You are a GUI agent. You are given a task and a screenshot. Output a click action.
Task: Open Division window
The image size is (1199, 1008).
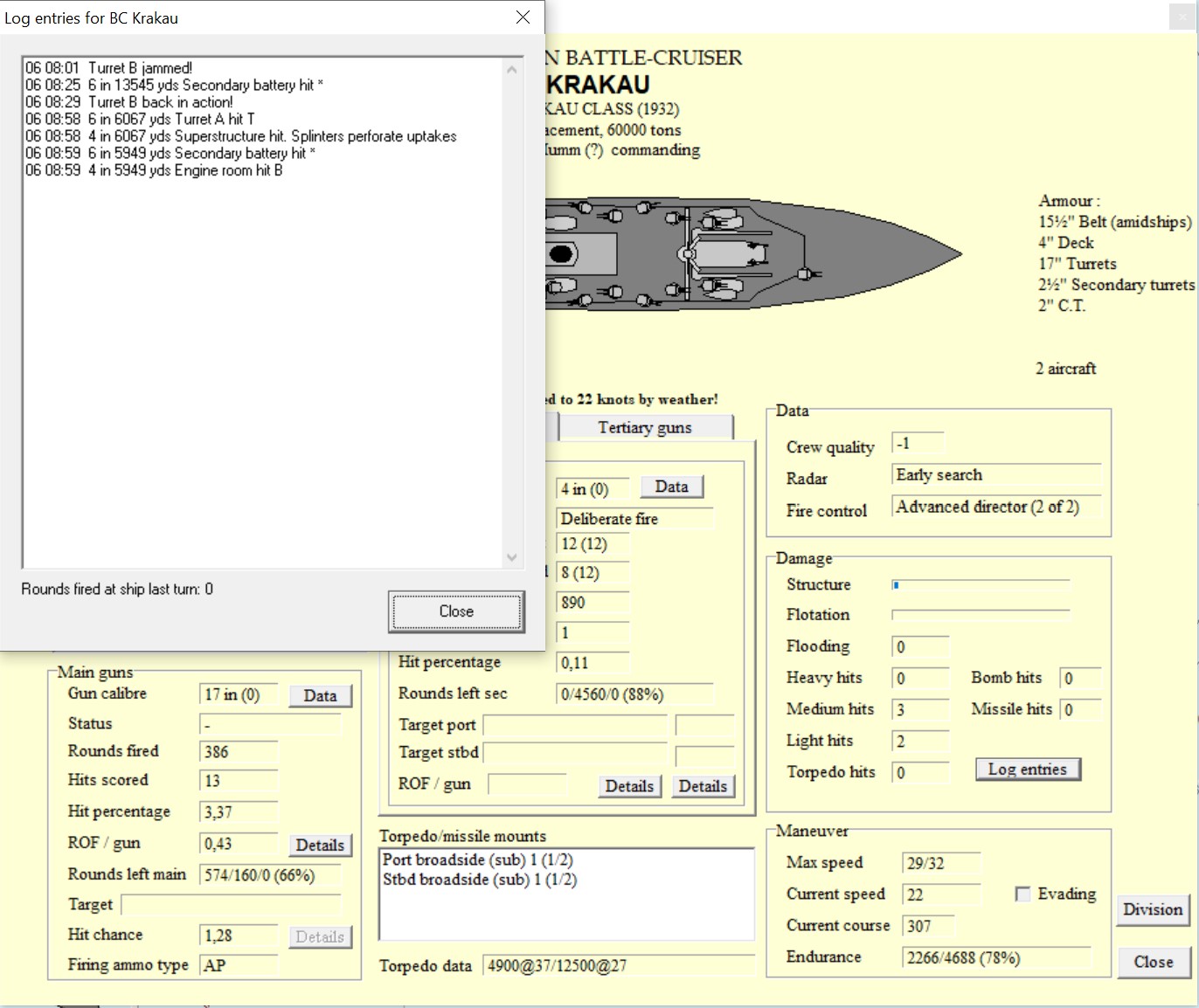[1153, 909]
